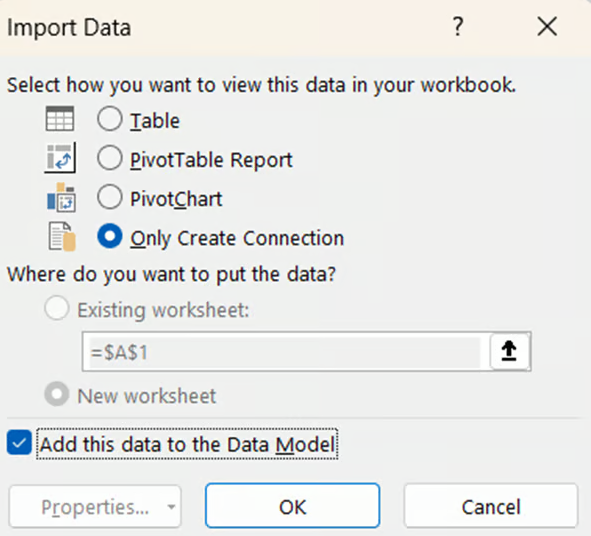This screenshot has width=591, height=536.
Task: Click the Table icon
Action: click(60, 119)
